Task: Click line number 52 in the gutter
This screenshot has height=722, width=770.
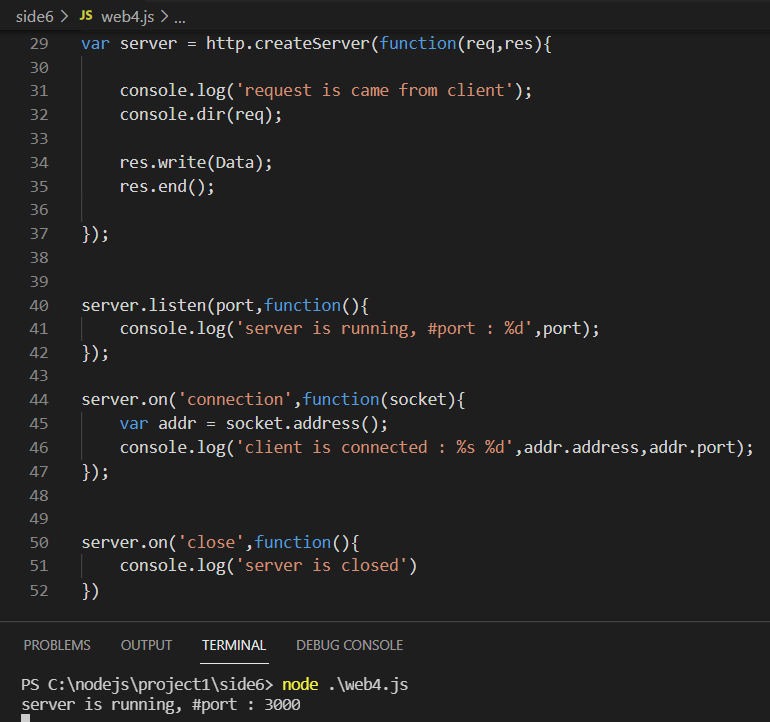Action: [x=39, y=590]
